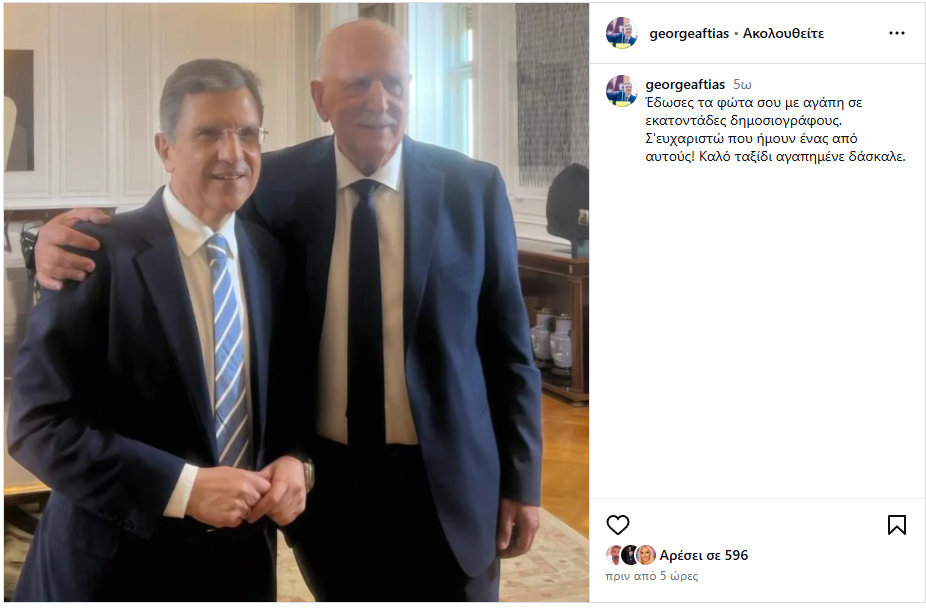
Task: Click the middle dark liker avatar
Action: [x=630, y=555]
